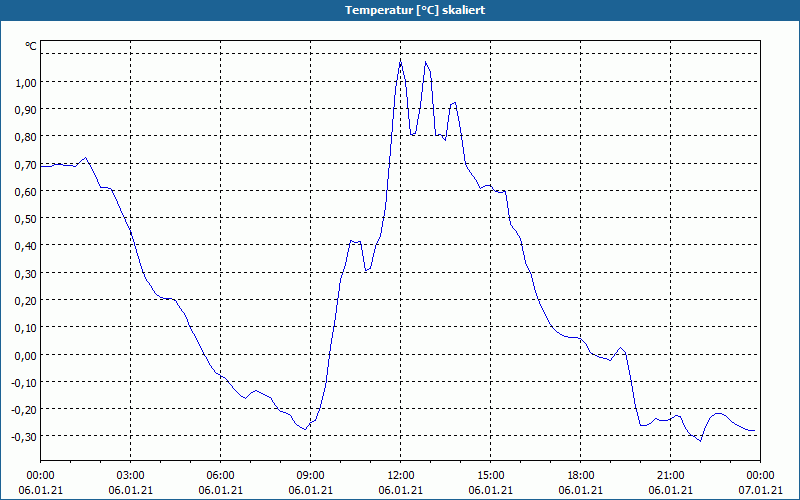
Task: Click the 15:00 time axis label
Action: (491, 476)
